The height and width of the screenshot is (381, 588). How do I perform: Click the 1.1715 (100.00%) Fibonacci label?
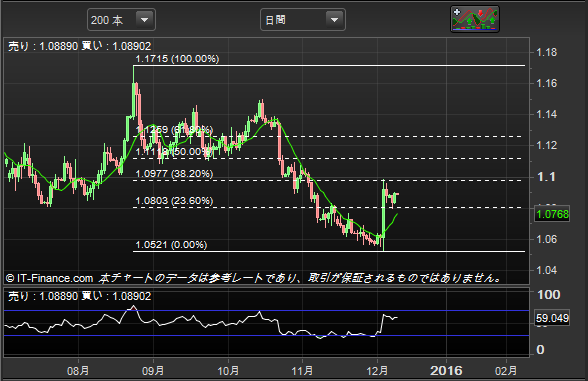coord(177,59)
